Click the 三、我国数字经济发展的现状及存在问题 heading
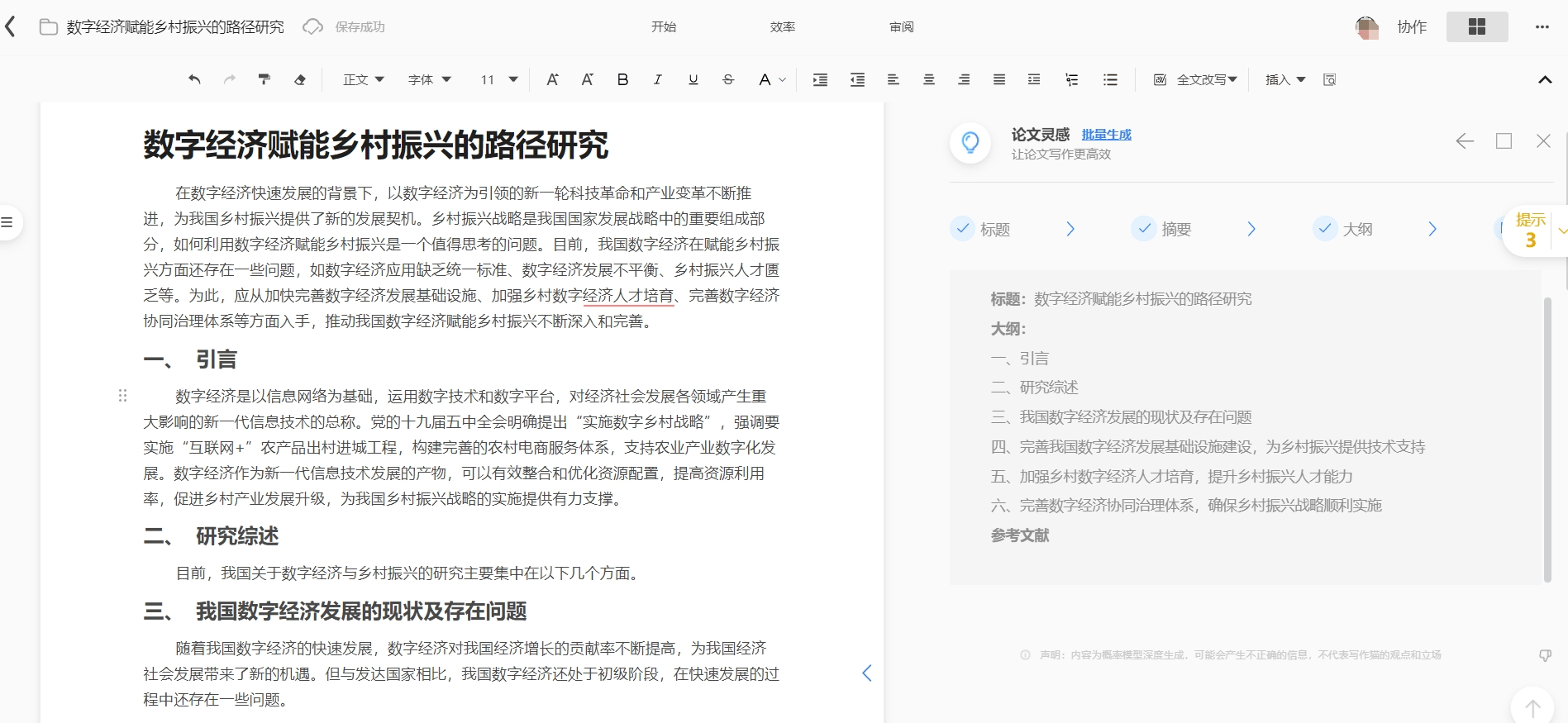Screen dimensions: 1568x723 [335, 611]
